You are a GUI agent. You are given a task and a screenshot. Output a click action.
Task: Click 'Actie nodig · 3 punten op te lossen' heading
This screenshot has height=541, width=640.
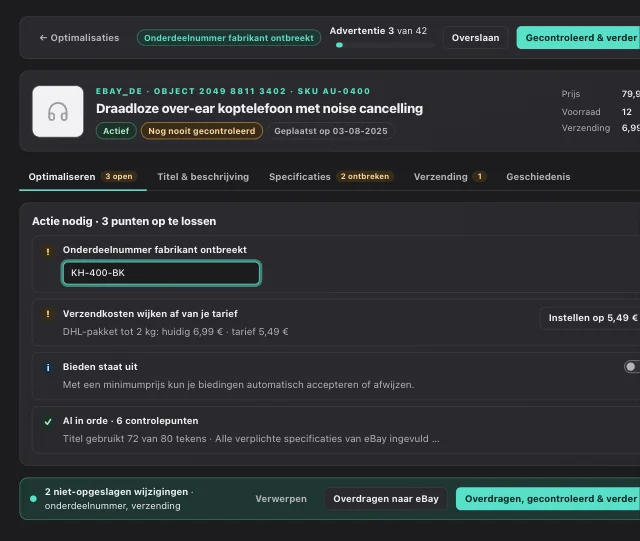point(124,221)
